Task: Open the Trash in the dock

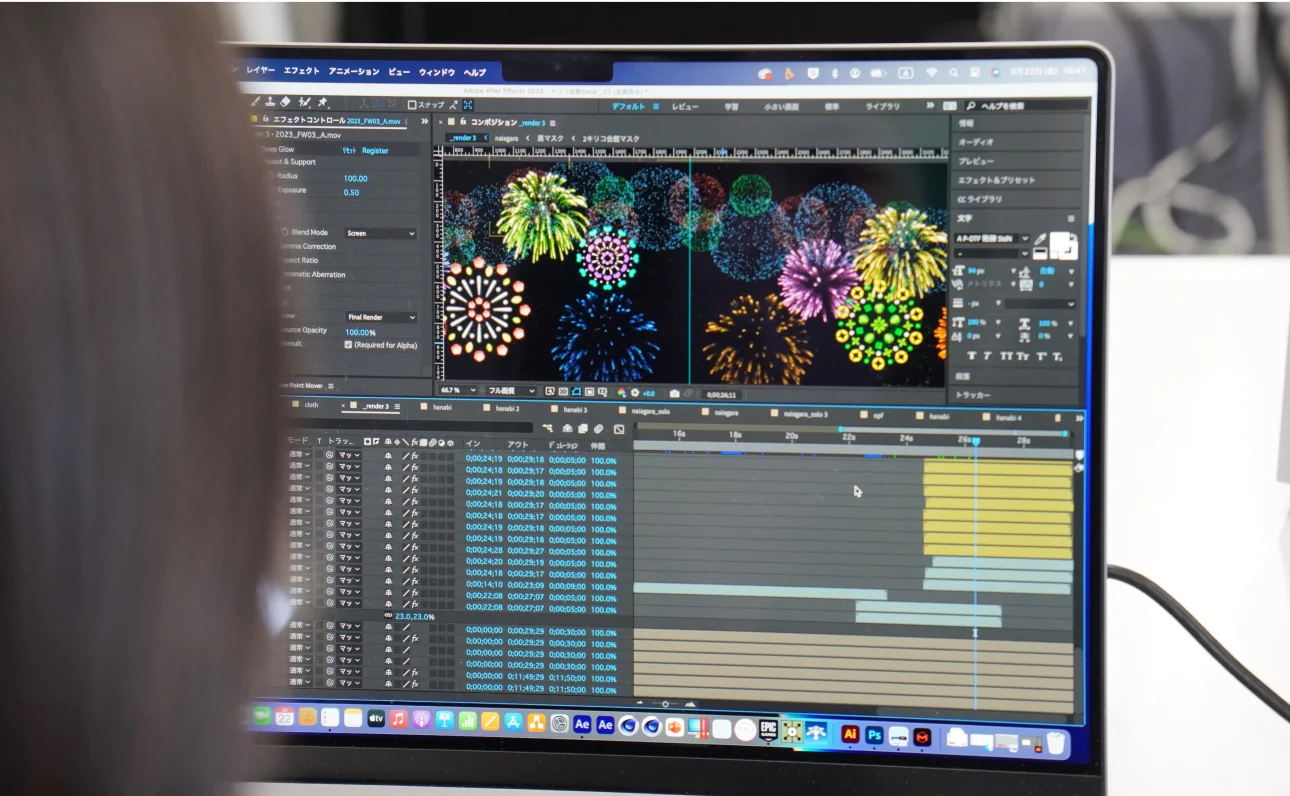Action: [x=1056, y=743]
